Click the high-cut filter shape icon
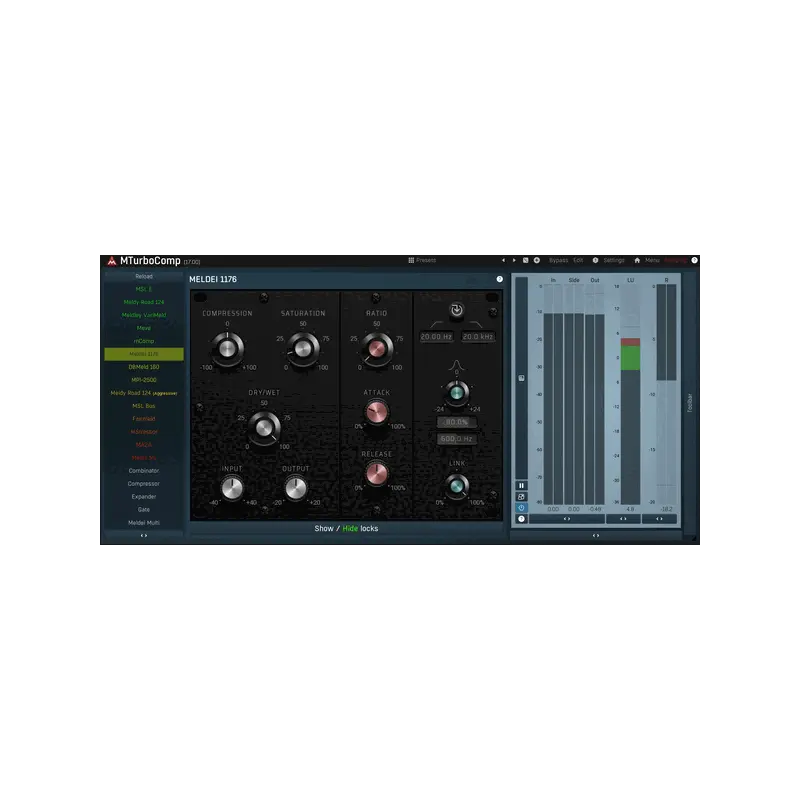The width and height of the screenshot is (800, 800). pos(476,324)
